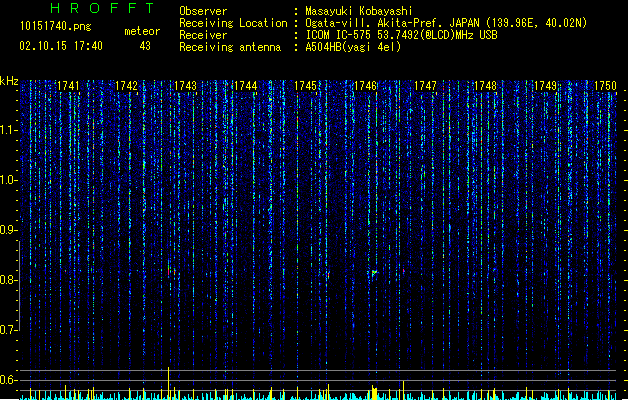629x400 pixels.
Task: Select the Ogata-vill. Akita-Pref. JAPAN location text
Action: pos(446,23)
